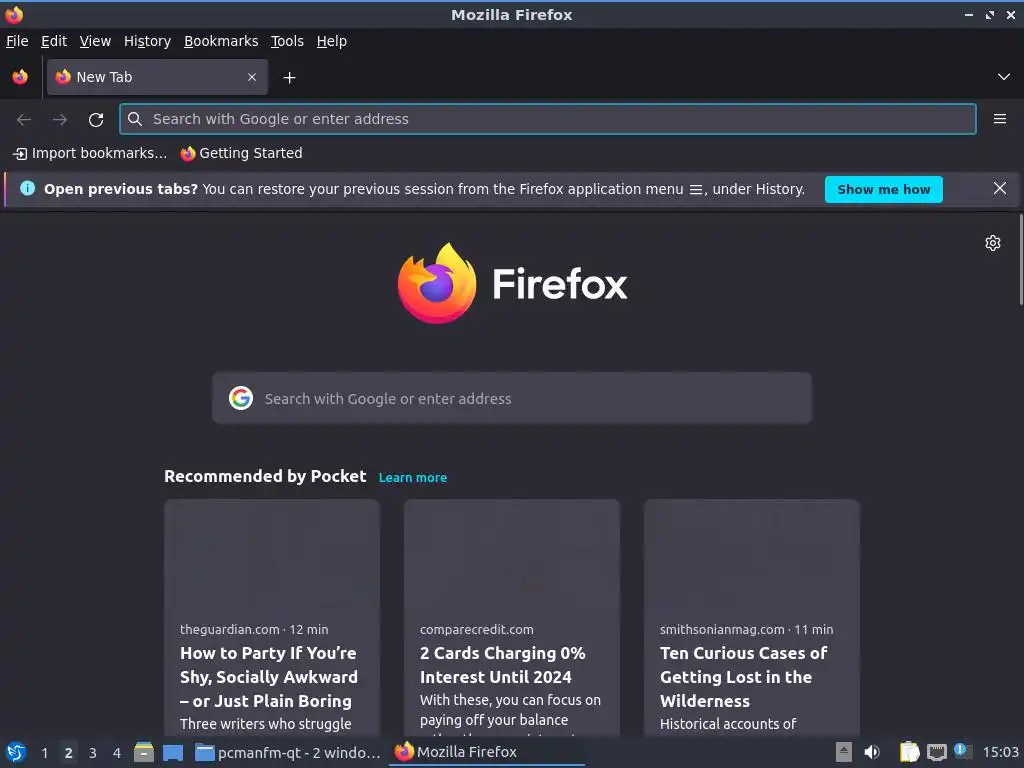Open the History menu
Screen dimensions: 1024x768
[148, 41]
